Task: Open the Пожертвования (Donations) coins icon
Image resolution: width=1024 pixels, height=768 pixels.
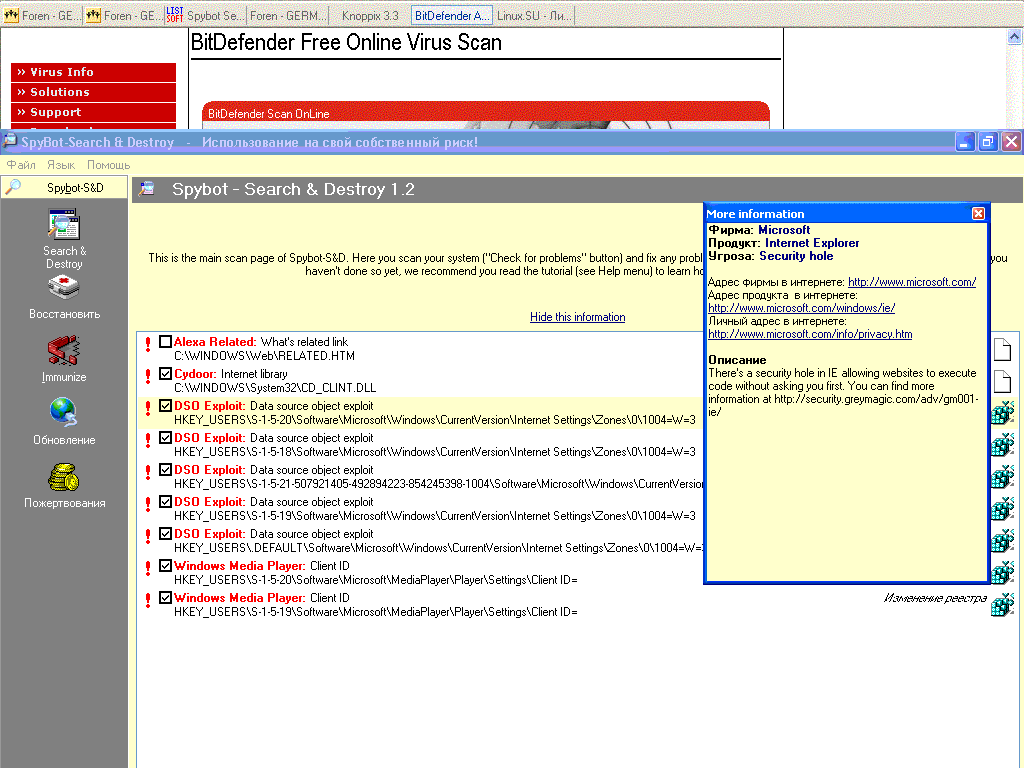Action: 64,477
